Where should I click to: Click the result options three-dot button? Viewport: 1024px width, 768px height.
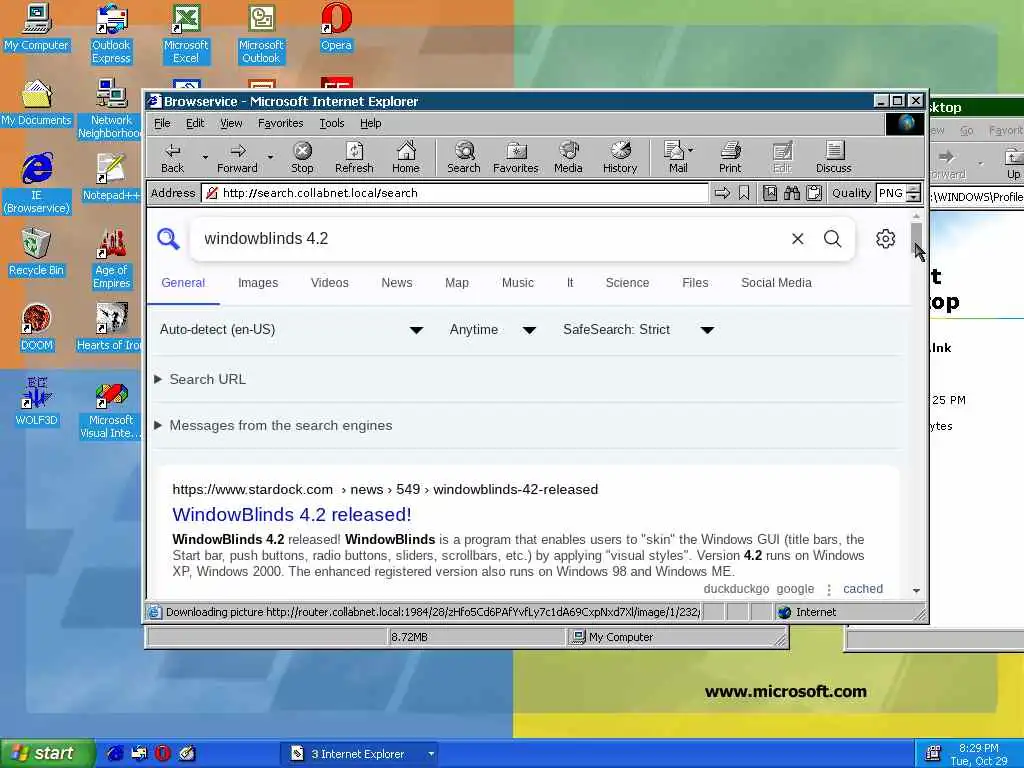point(829,590)
